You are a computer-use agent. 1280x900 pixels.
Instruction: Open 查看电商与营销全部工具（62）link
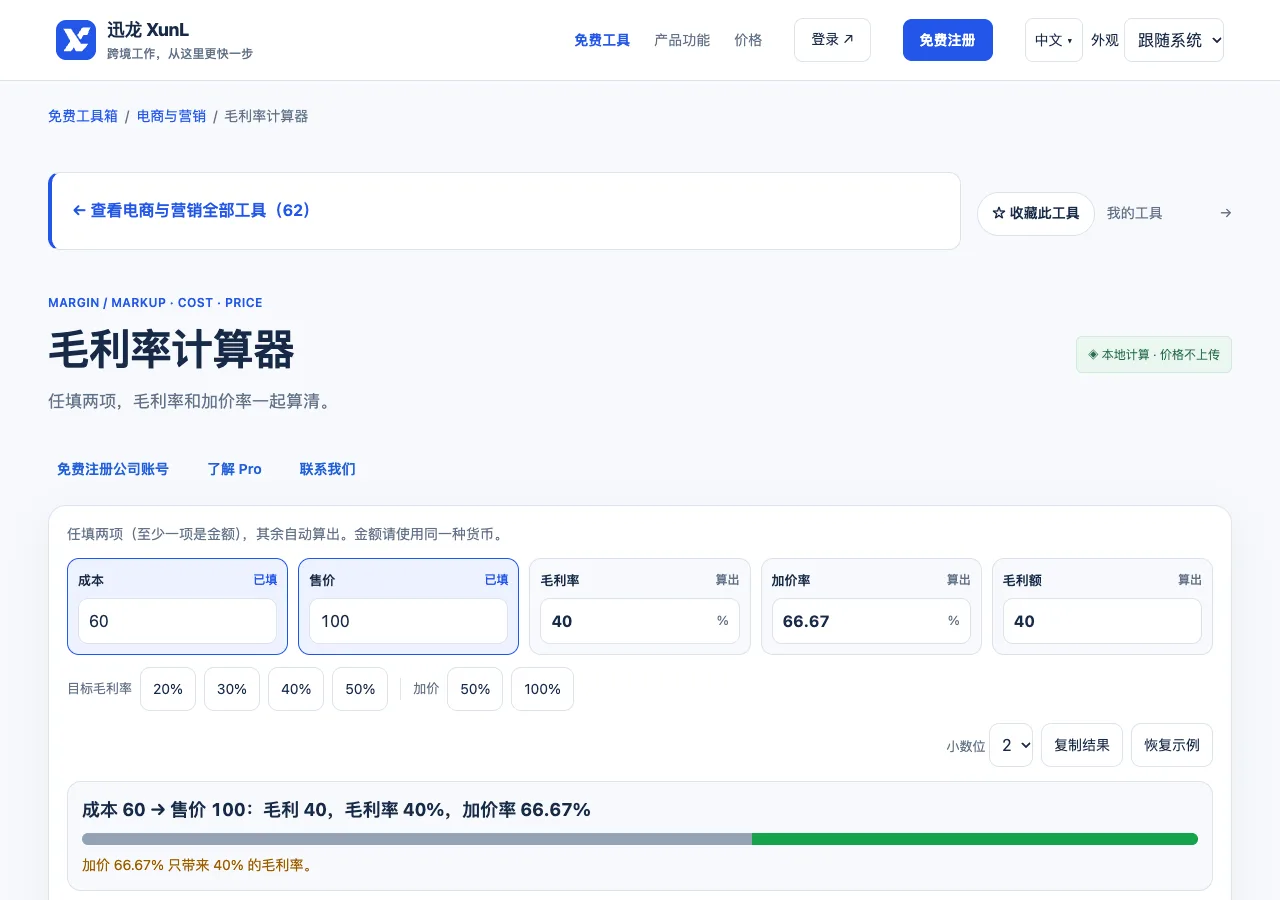192,211
